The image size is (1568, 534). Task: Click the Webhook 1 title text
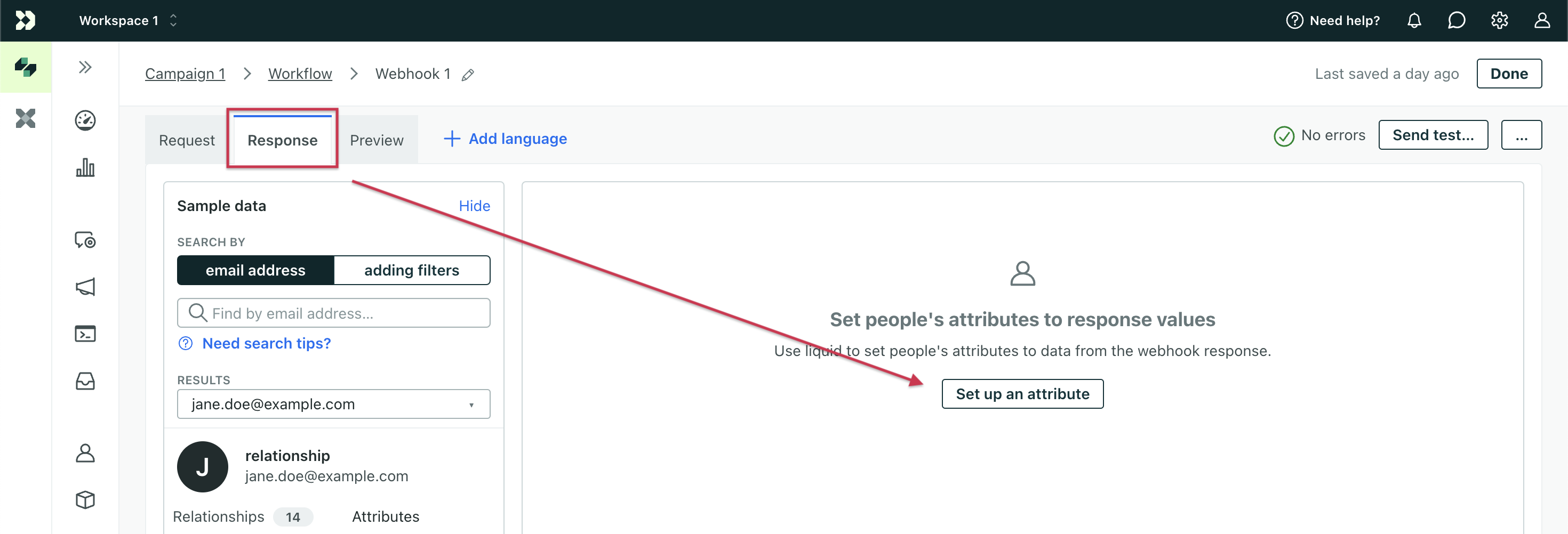[413, 74]
